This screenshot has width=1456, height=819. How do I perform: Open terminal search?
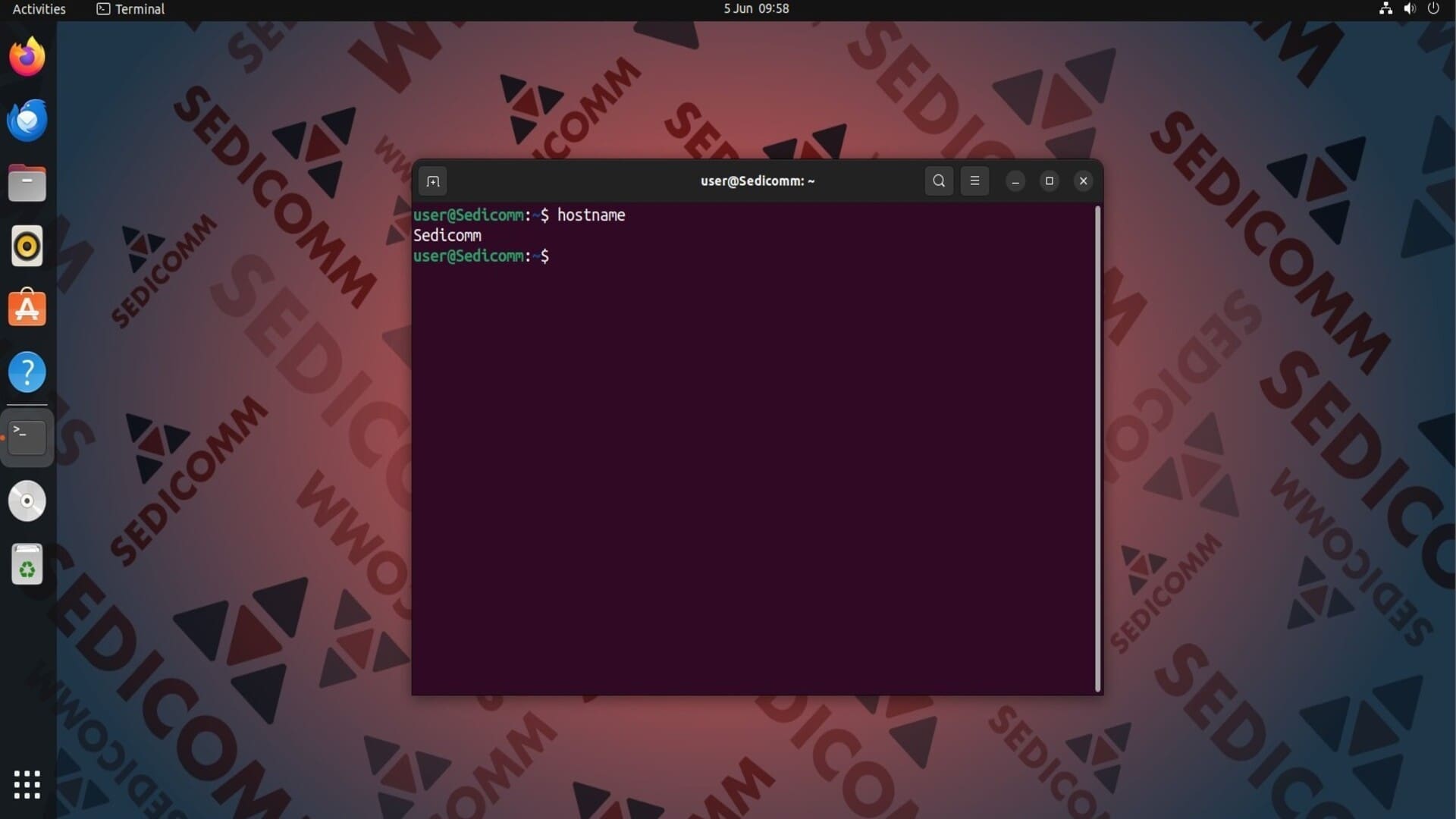pos(939,180)
